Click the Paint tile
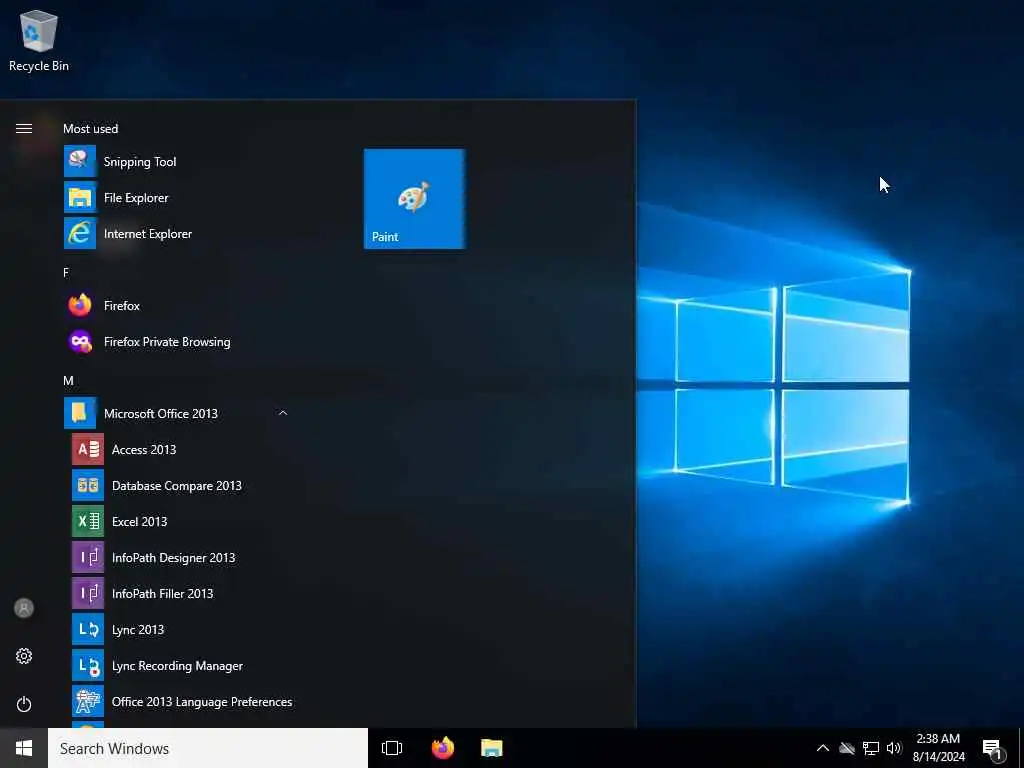The width and height of the screenshot is (1024, 768). click(x=415, y=199)
